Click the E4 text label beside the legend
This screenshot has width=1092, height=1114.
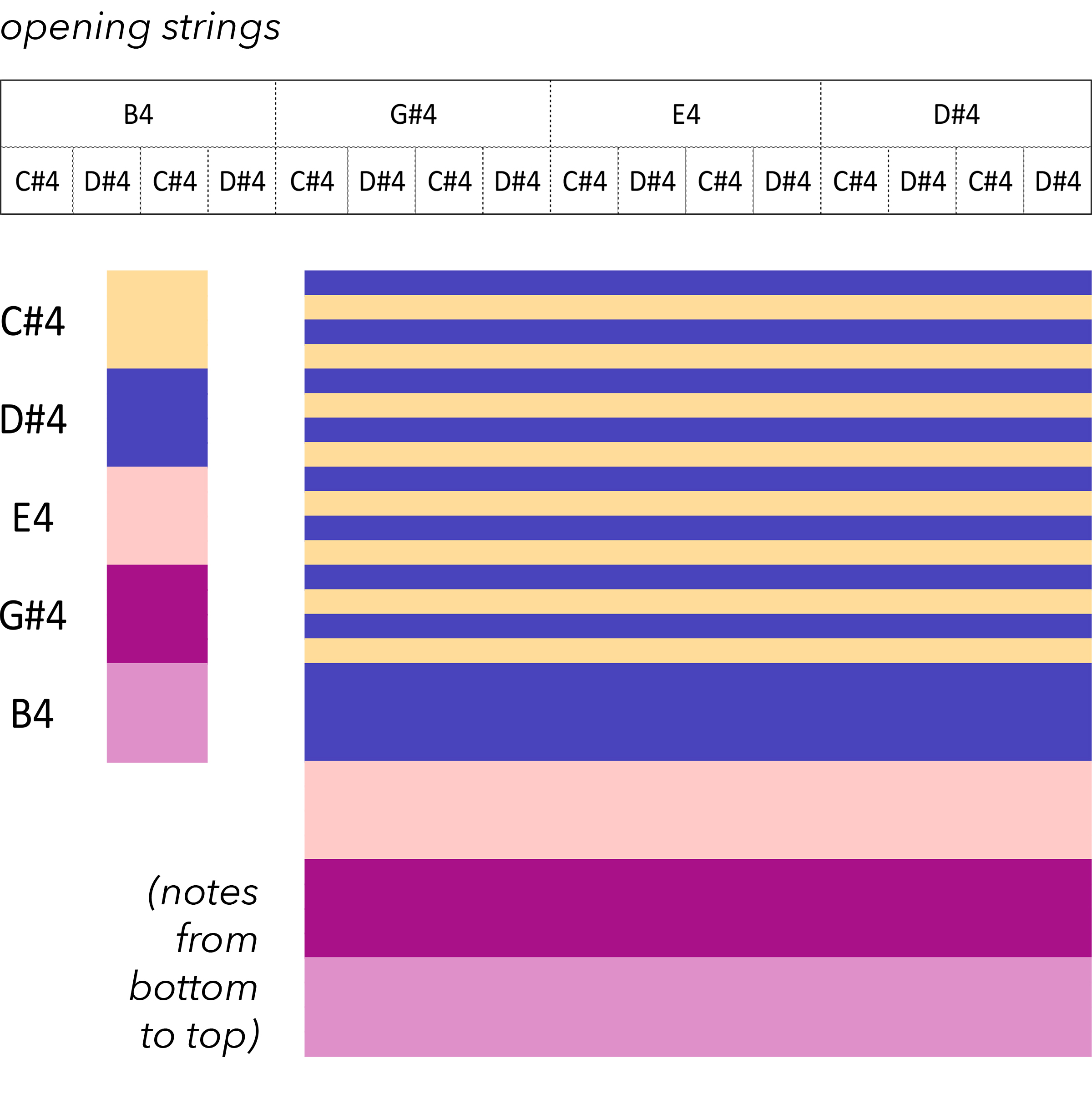pos(33,518)
